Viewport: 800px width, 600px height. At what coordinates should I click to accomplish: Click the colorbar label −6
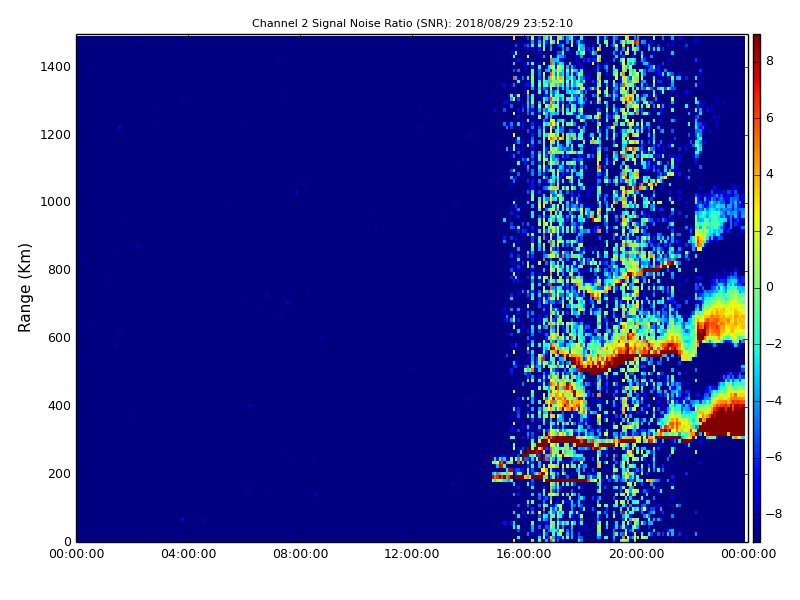coord(774,457)
